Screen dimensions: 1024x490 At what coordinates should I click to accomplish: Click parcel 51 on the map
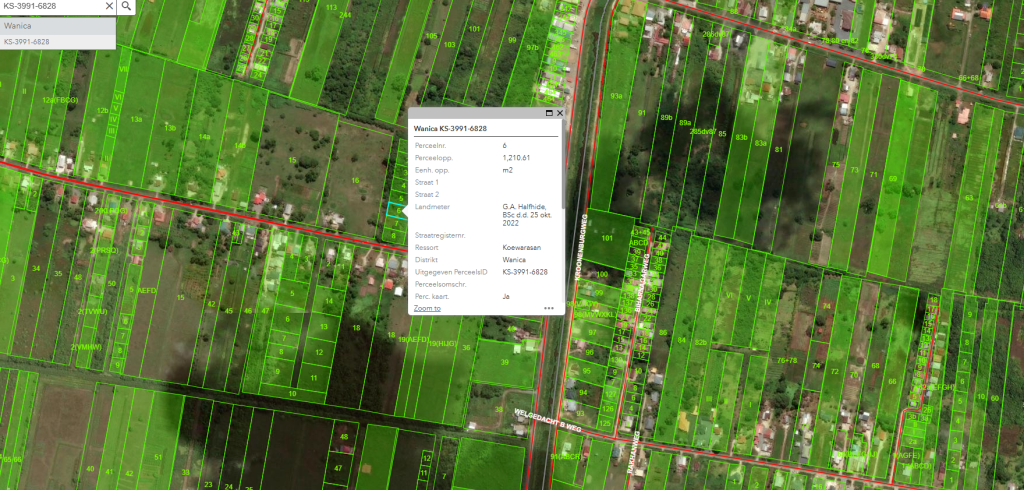click(x=158, y=457)
